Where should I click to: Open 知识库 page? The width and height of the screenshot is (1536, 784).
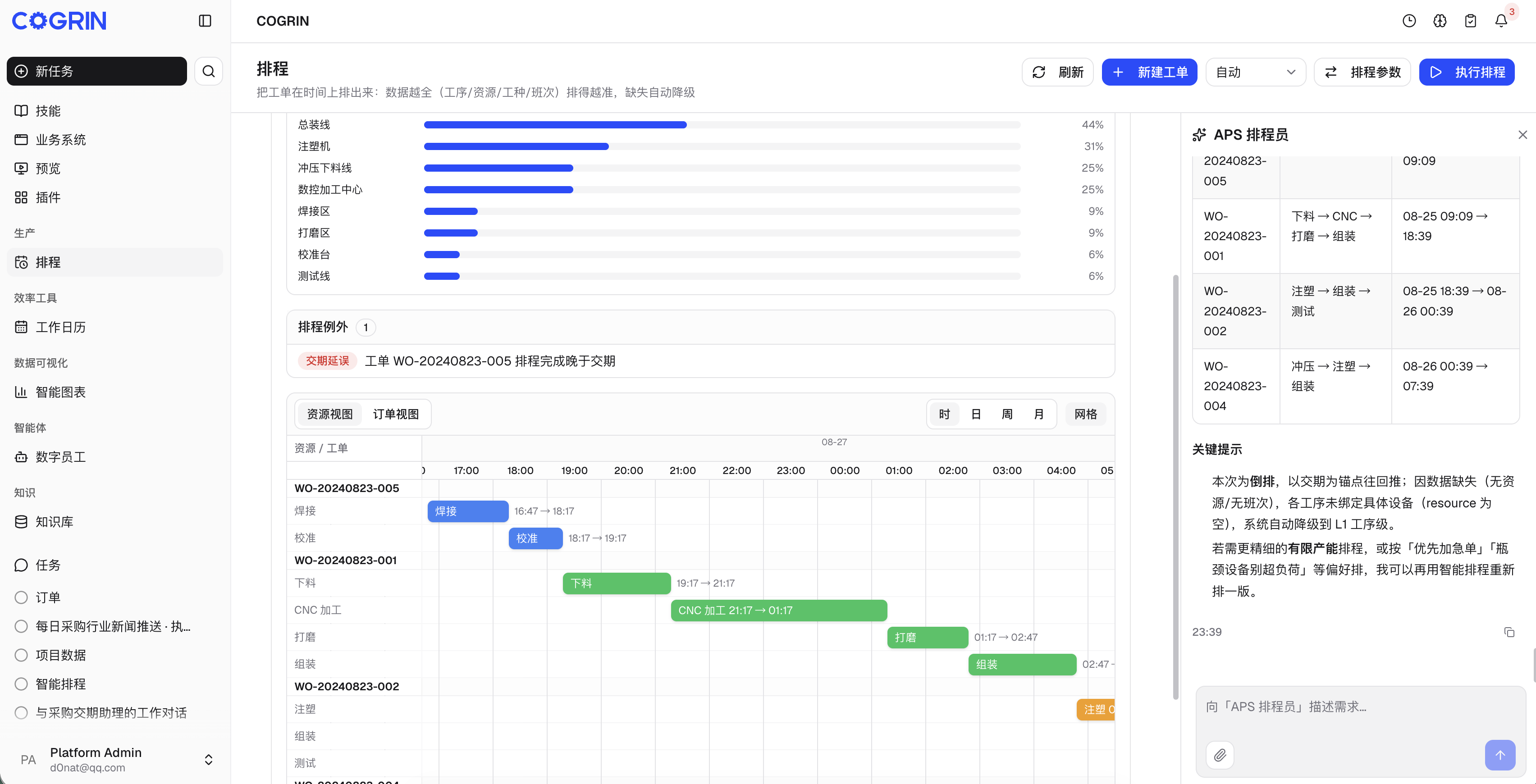pyautogui.click(x=115, y=522)
